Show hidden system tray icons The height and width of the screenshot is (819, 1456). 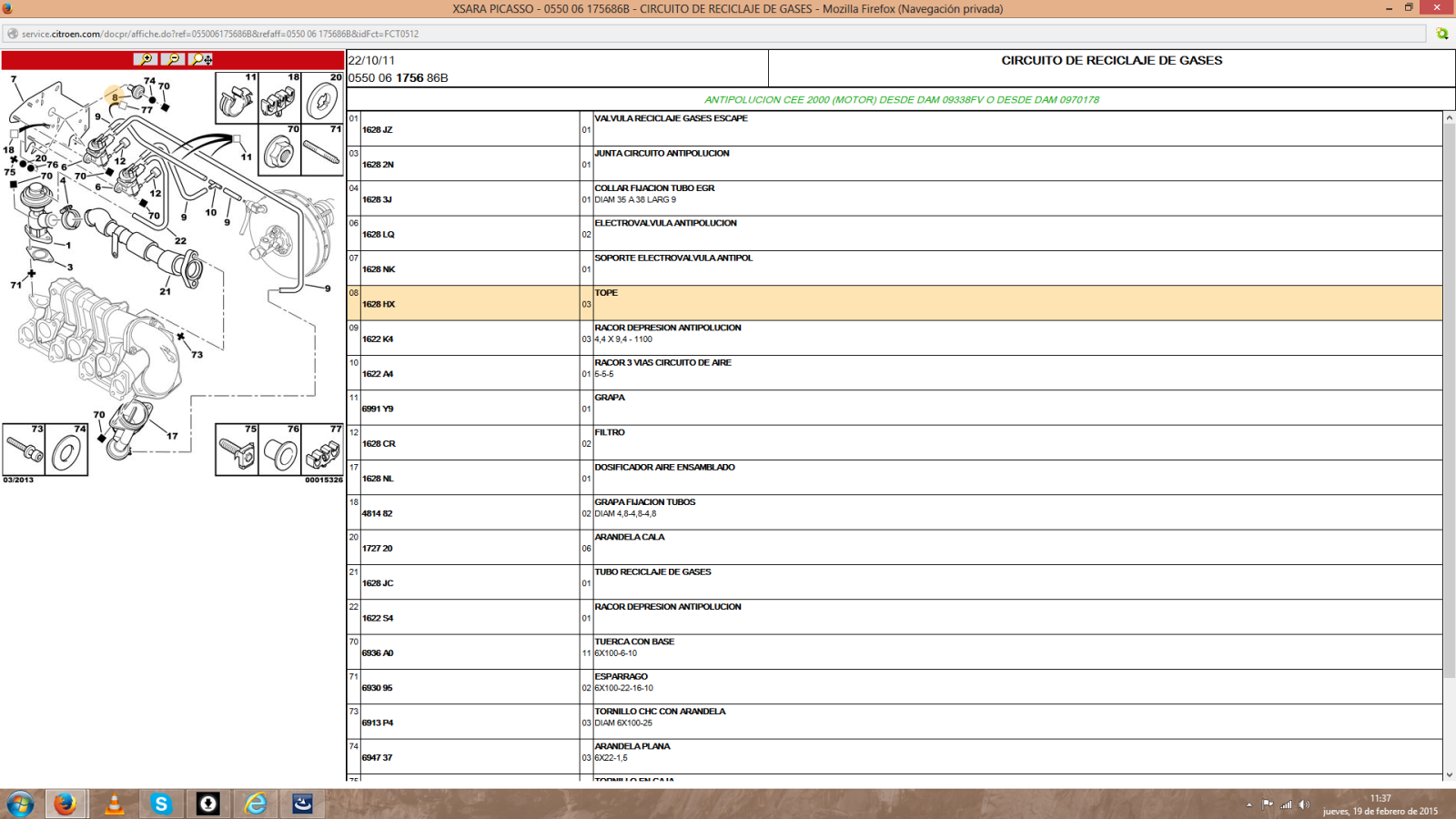pos(1249,805)
